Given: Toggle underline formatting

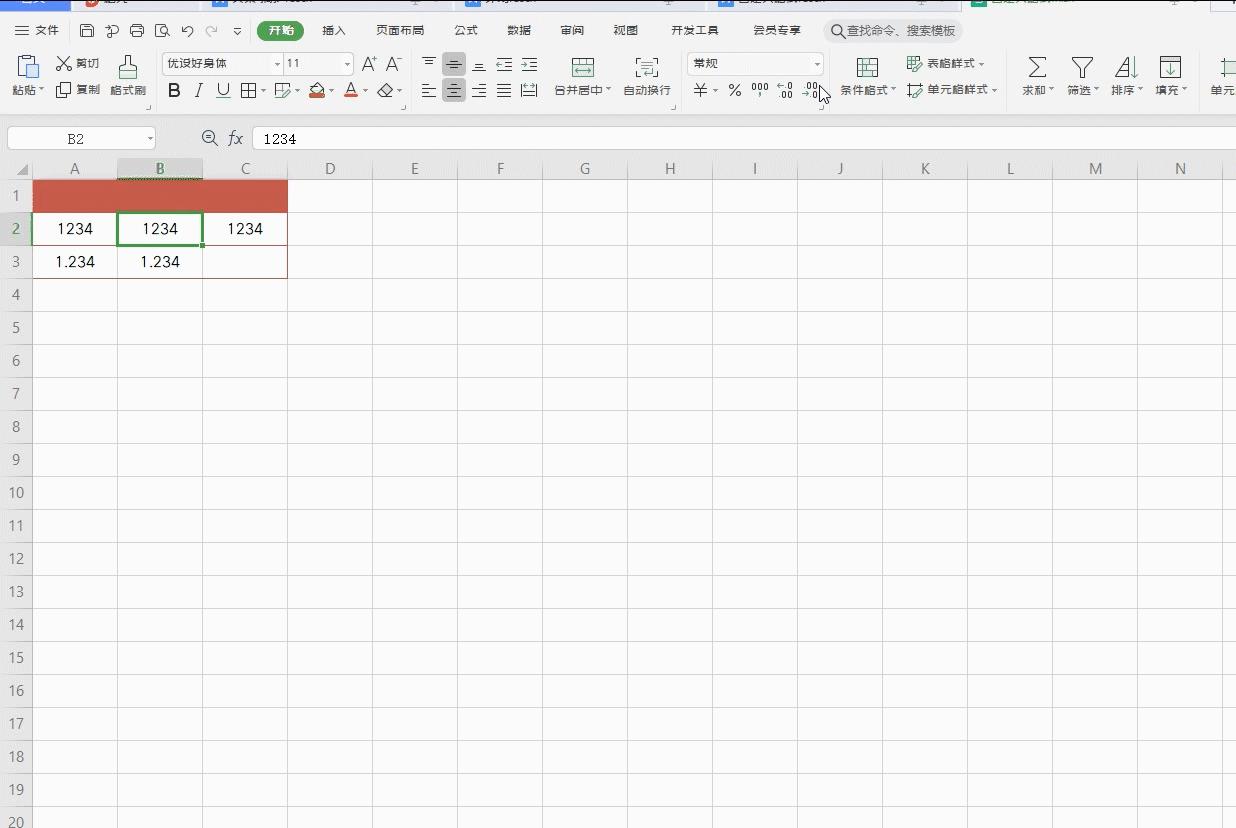Looking at the screenshot, I should (x=223, y=91).
